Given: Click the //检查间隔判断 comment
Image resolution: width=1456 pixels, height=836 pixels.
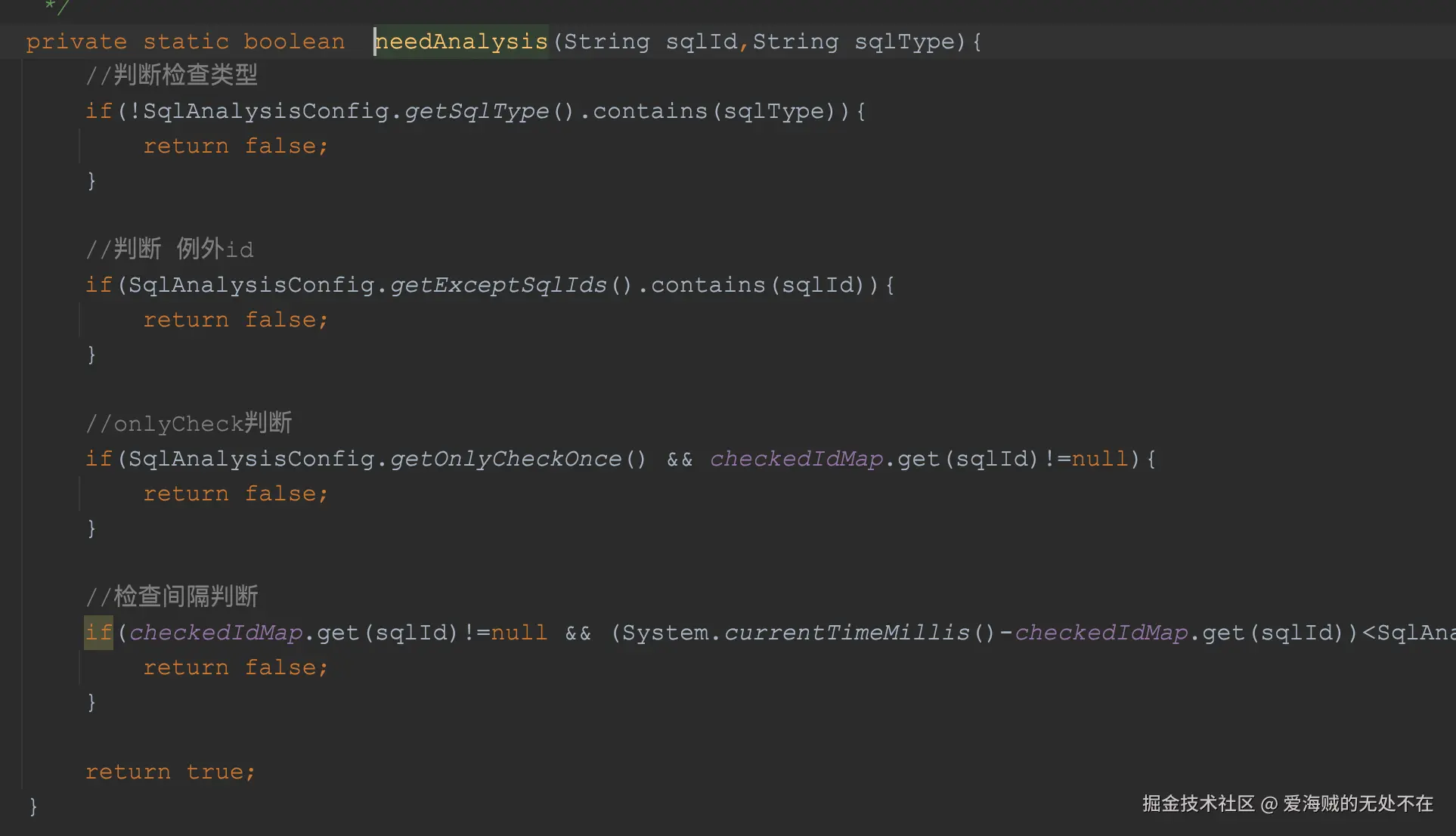Looking at the screenshot, I should pyautogui.click(x=172, y=596).
